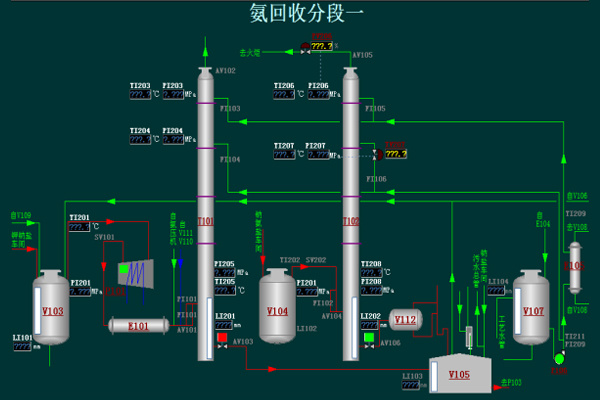Click the T102 bottom level bar

coord(355,328)
